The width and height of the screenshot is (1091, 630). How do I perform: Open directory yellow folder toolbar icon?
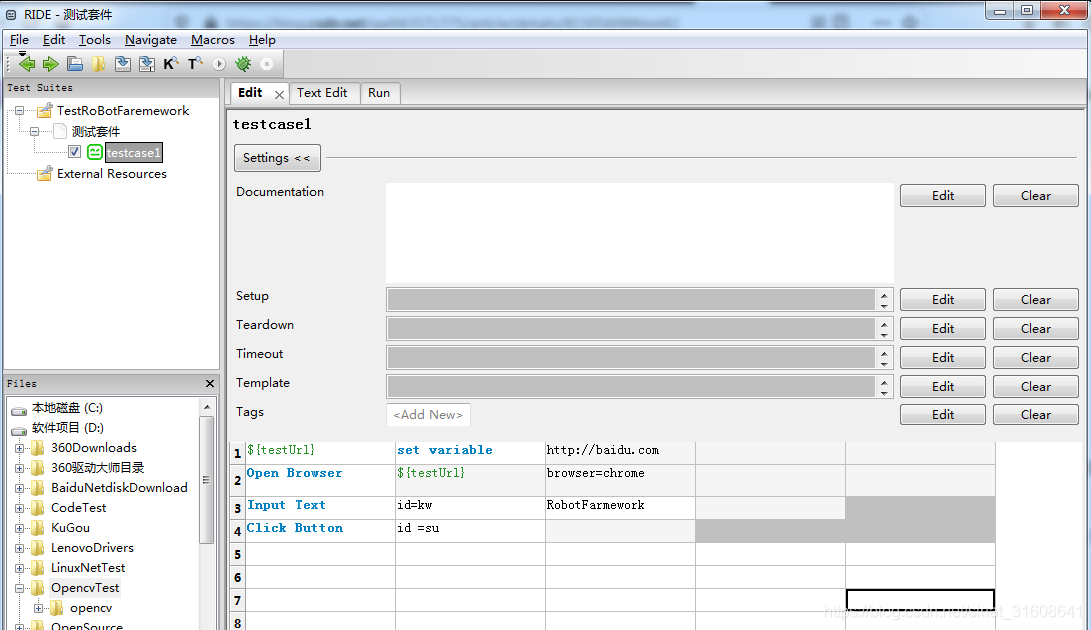[x=98, y=64]
